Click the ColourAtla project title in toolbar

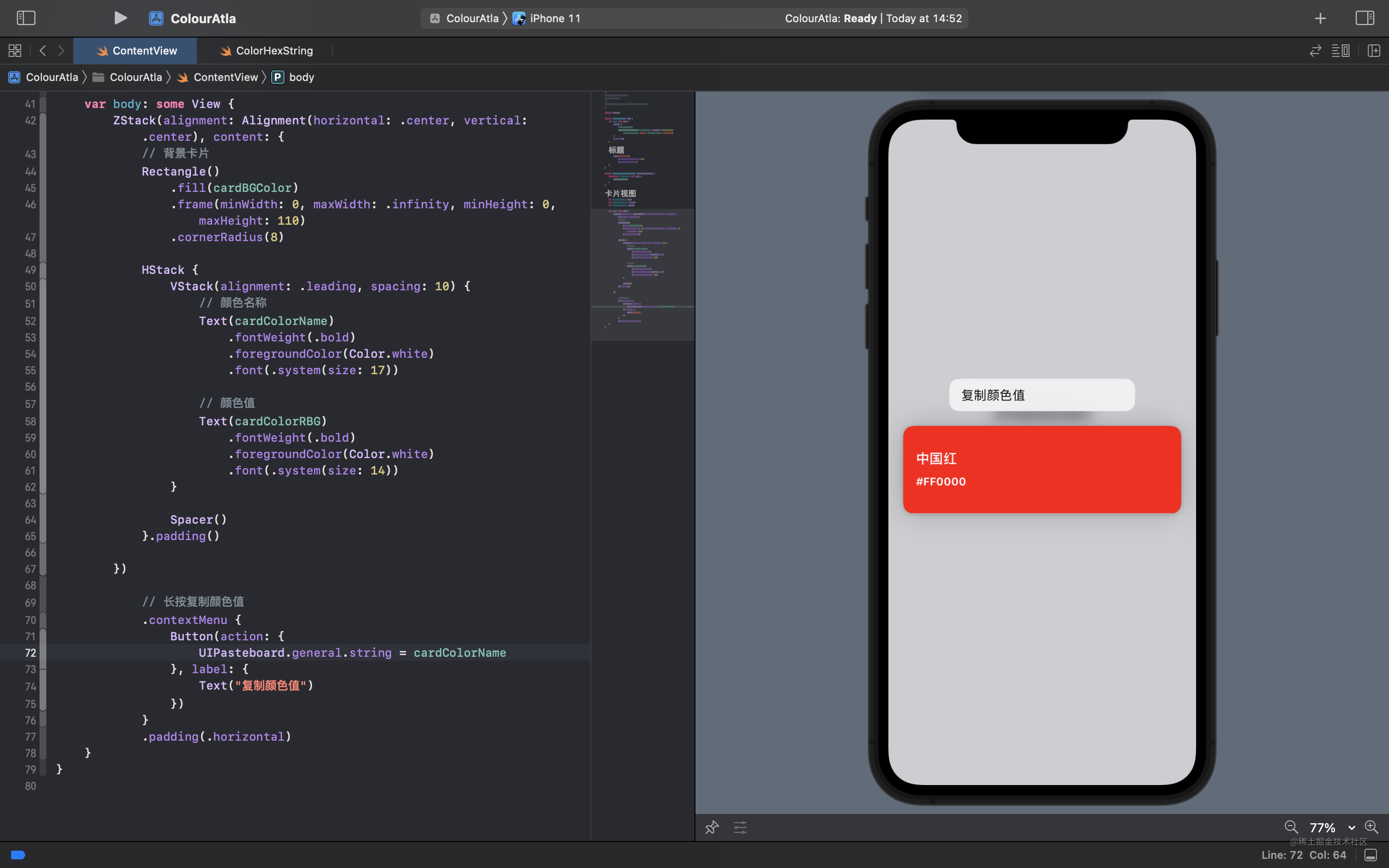point(203,18)
